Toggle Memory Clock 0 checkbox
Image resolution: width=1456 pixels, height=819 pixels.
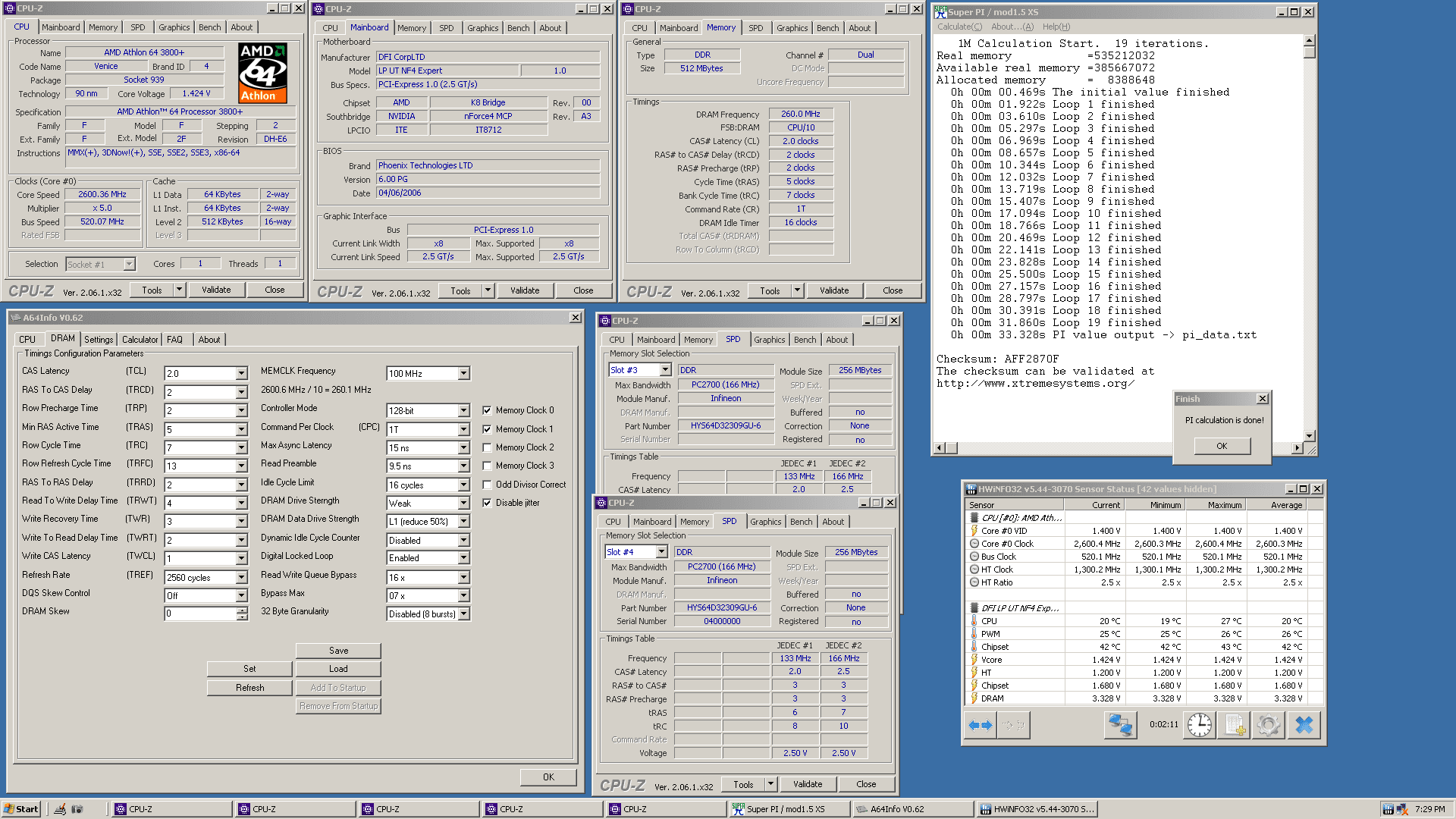tap(487, 410)
